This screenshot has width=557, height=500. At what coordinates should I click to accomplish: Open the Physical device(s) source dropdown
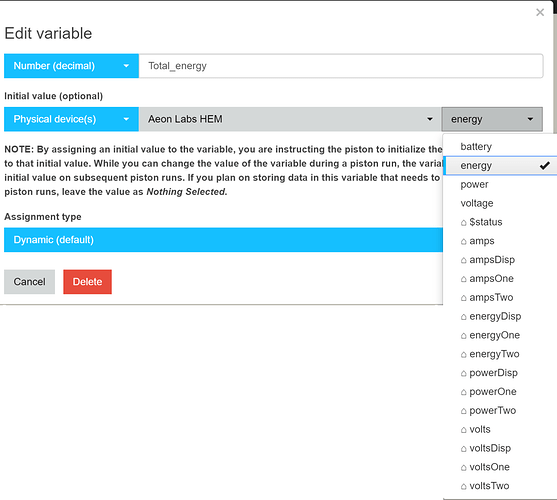[71, 119]
